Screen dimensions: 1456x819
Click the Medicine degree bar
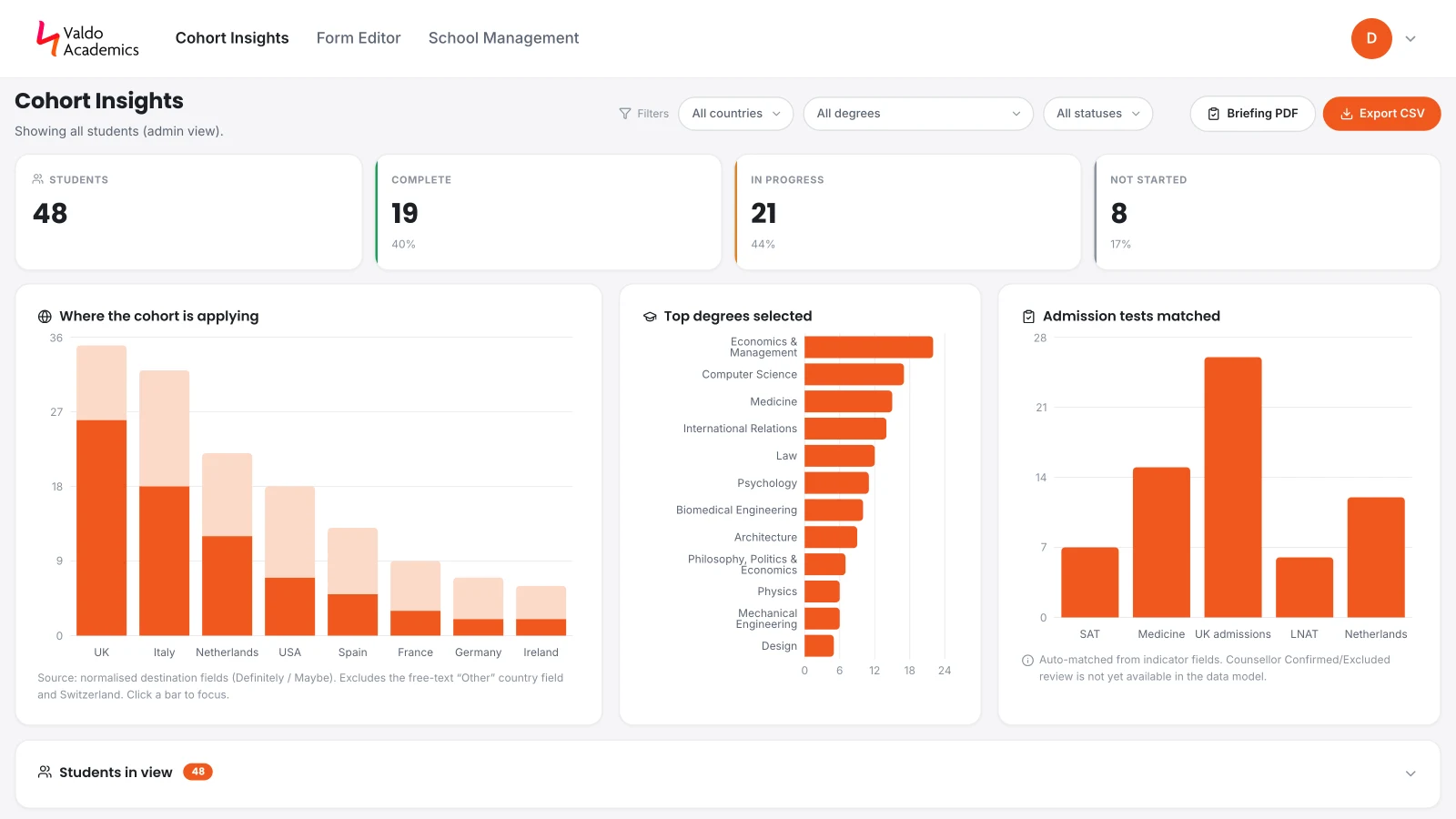coord(848,401)
